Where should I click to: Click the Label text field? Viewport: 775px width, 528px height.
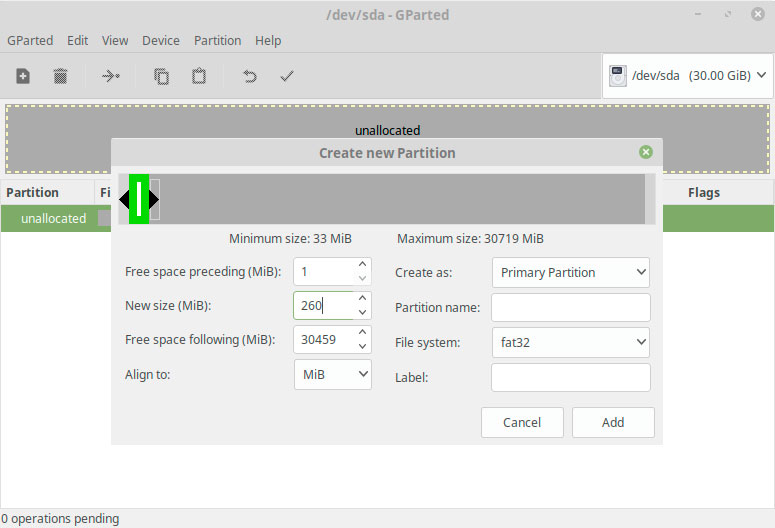pyautogui.click(x=571, y=377)
